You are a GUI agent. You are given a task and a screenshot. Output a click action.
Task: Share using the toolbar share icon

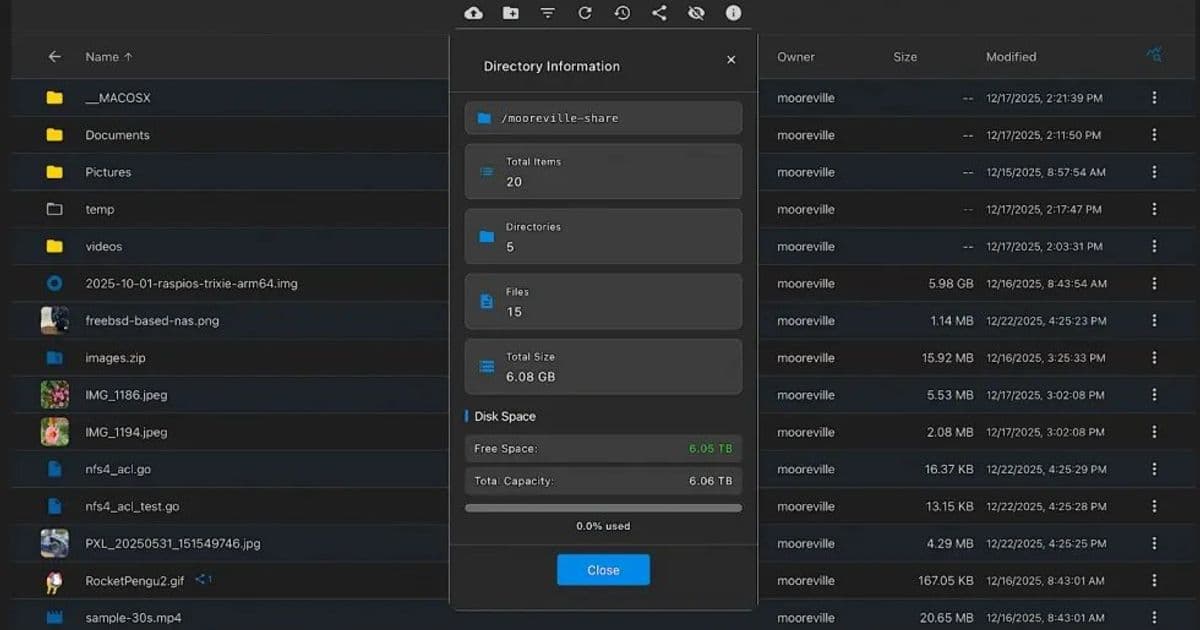click(x=659, y=13)
